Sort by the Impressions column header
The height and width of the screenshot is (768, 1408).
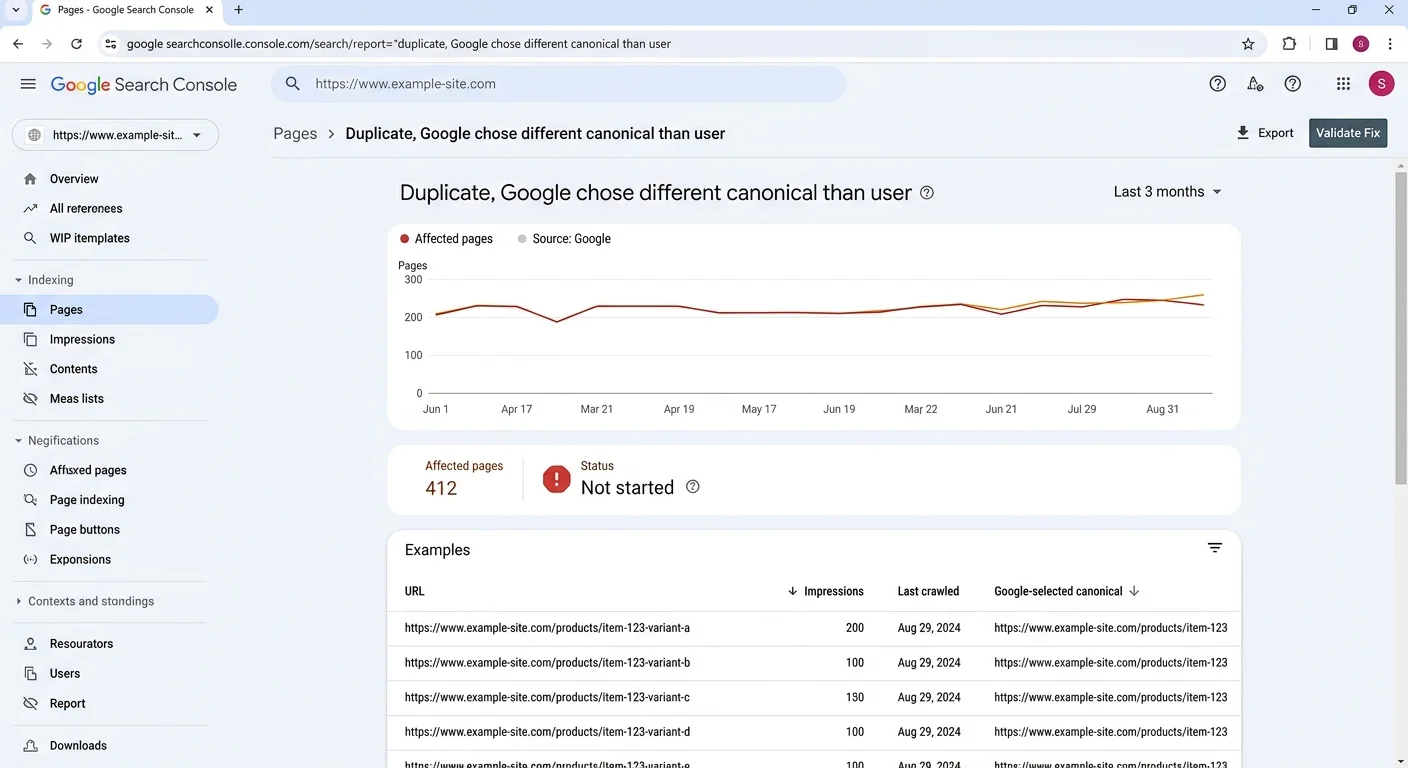click(x=826, y=591)
